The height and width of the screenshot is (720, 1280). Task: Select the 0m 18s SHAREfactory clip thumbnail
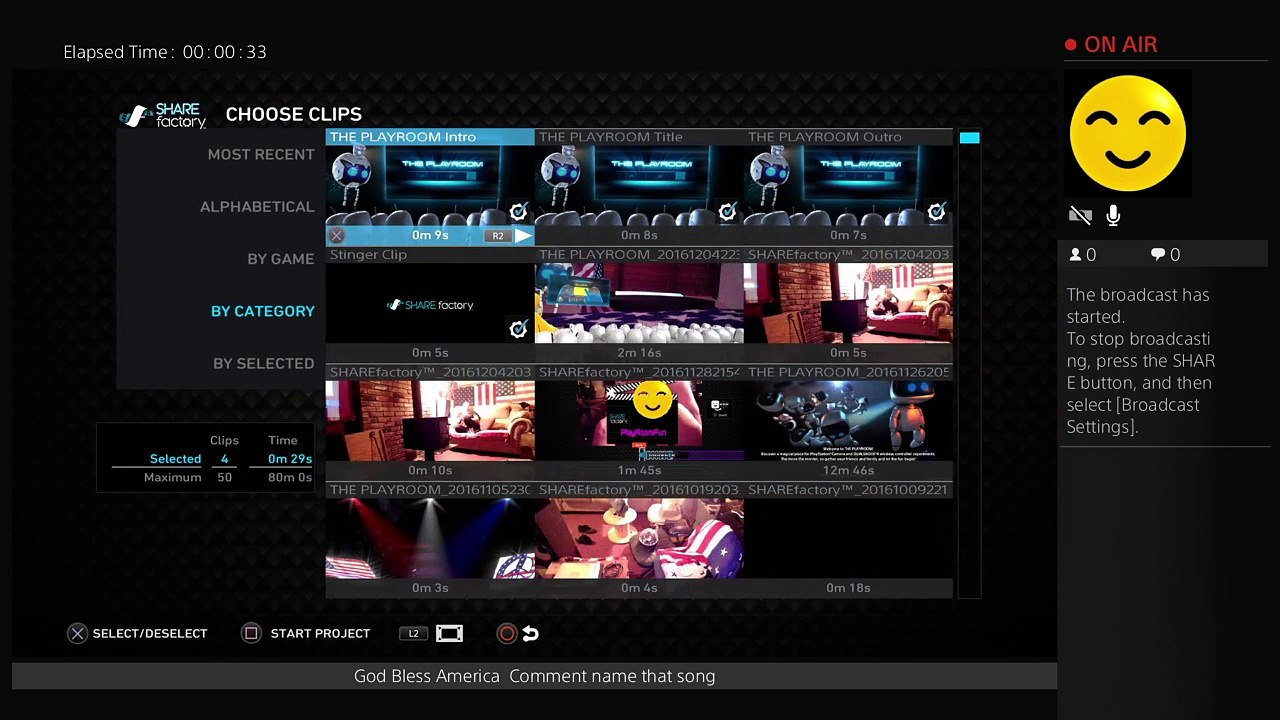pos(848,539)
